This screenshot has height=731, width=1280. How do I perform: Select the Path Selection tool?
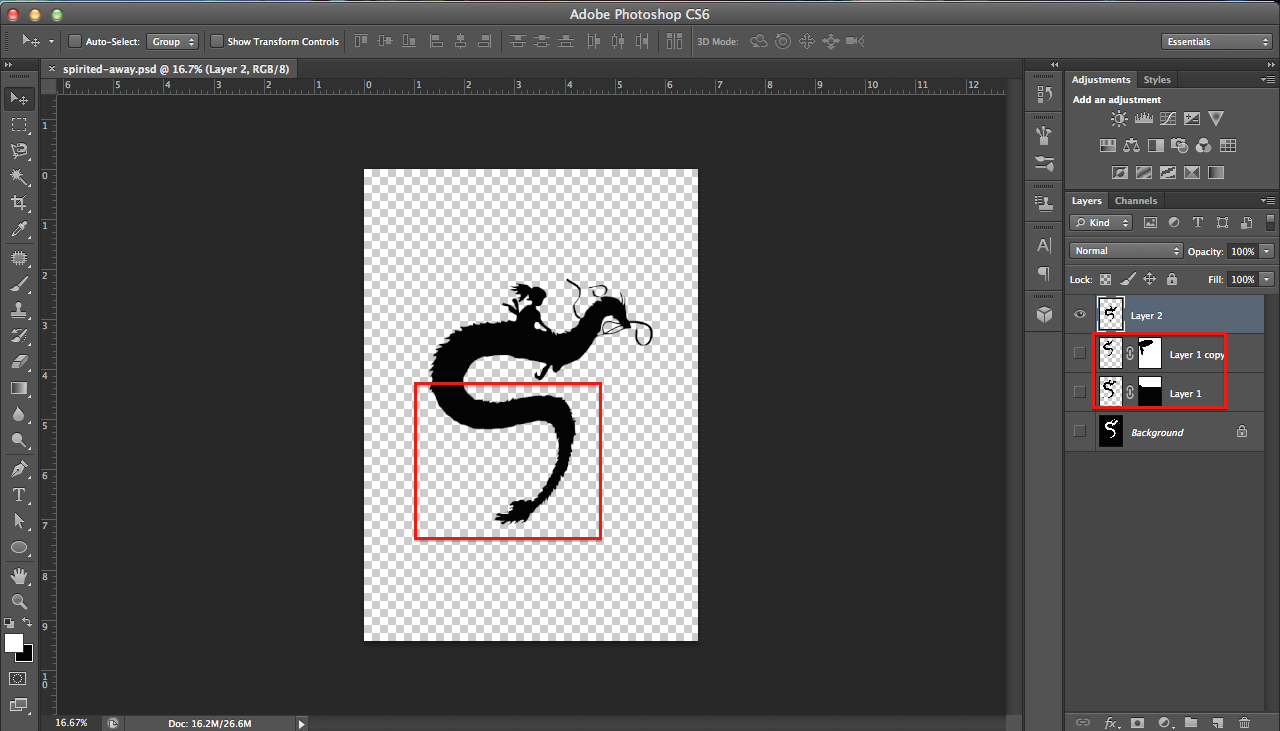(19, 521)
